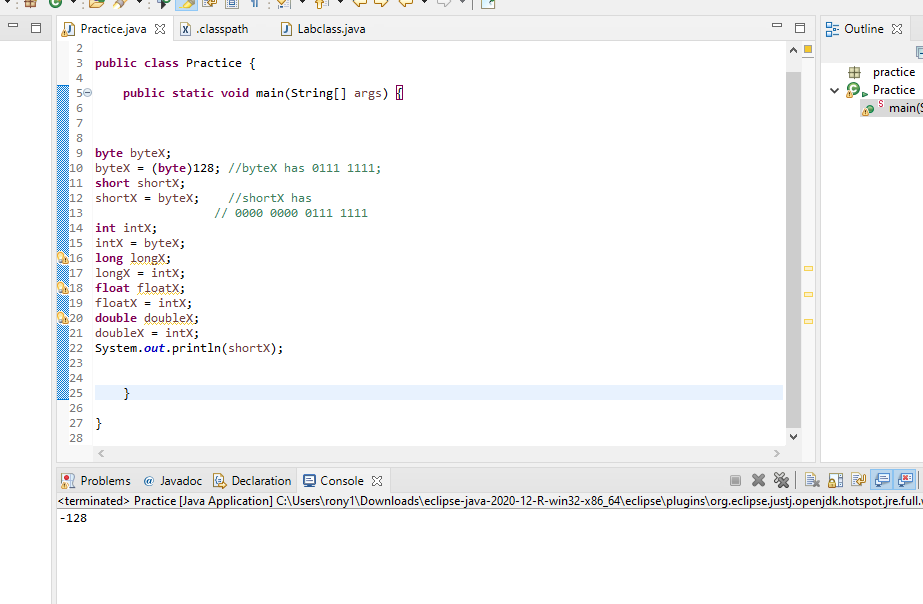
Task: Minimize the editor area
Action: (x=776, y=27)
